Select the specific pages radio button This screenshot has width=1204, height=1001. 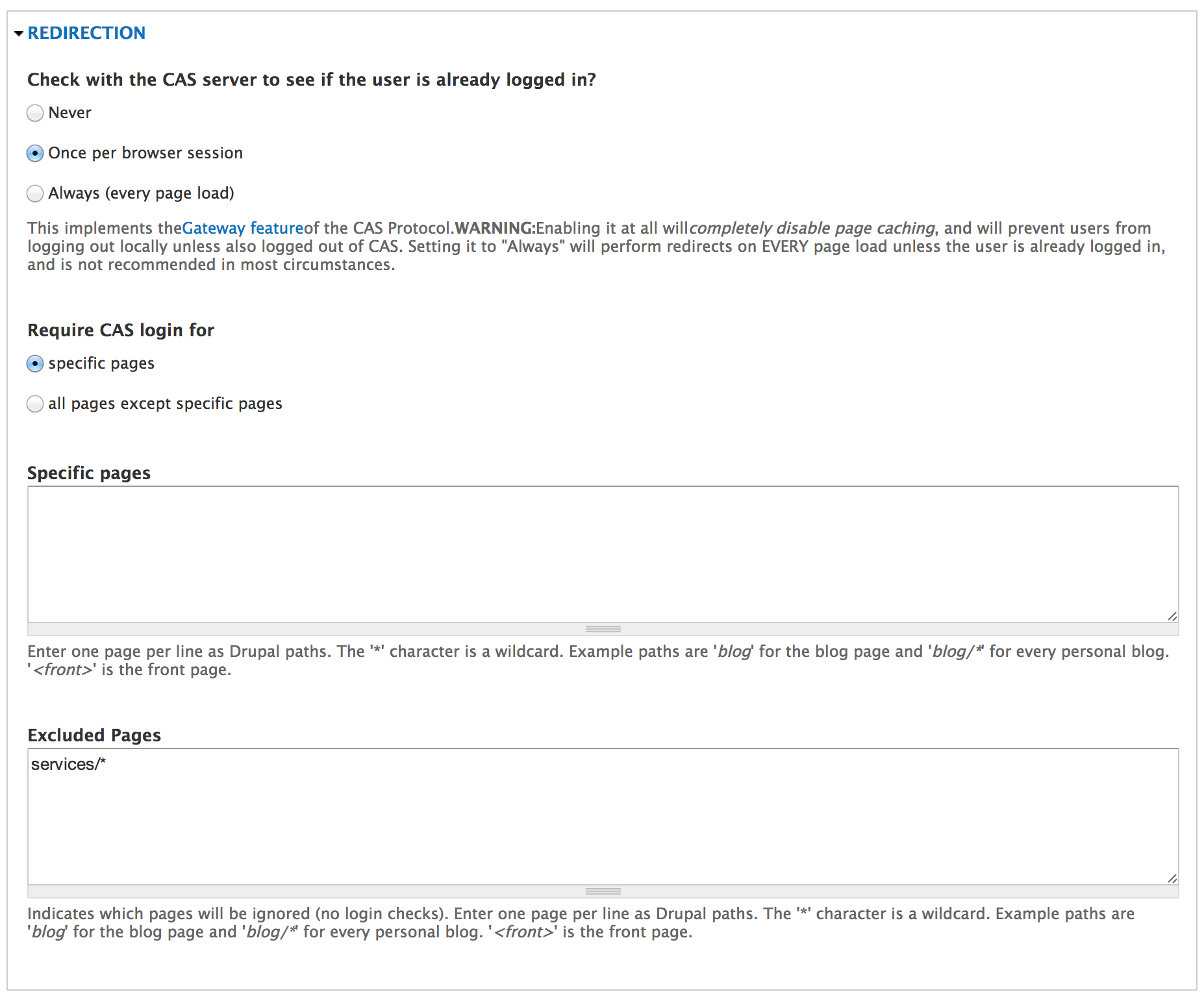pos(35,364)
